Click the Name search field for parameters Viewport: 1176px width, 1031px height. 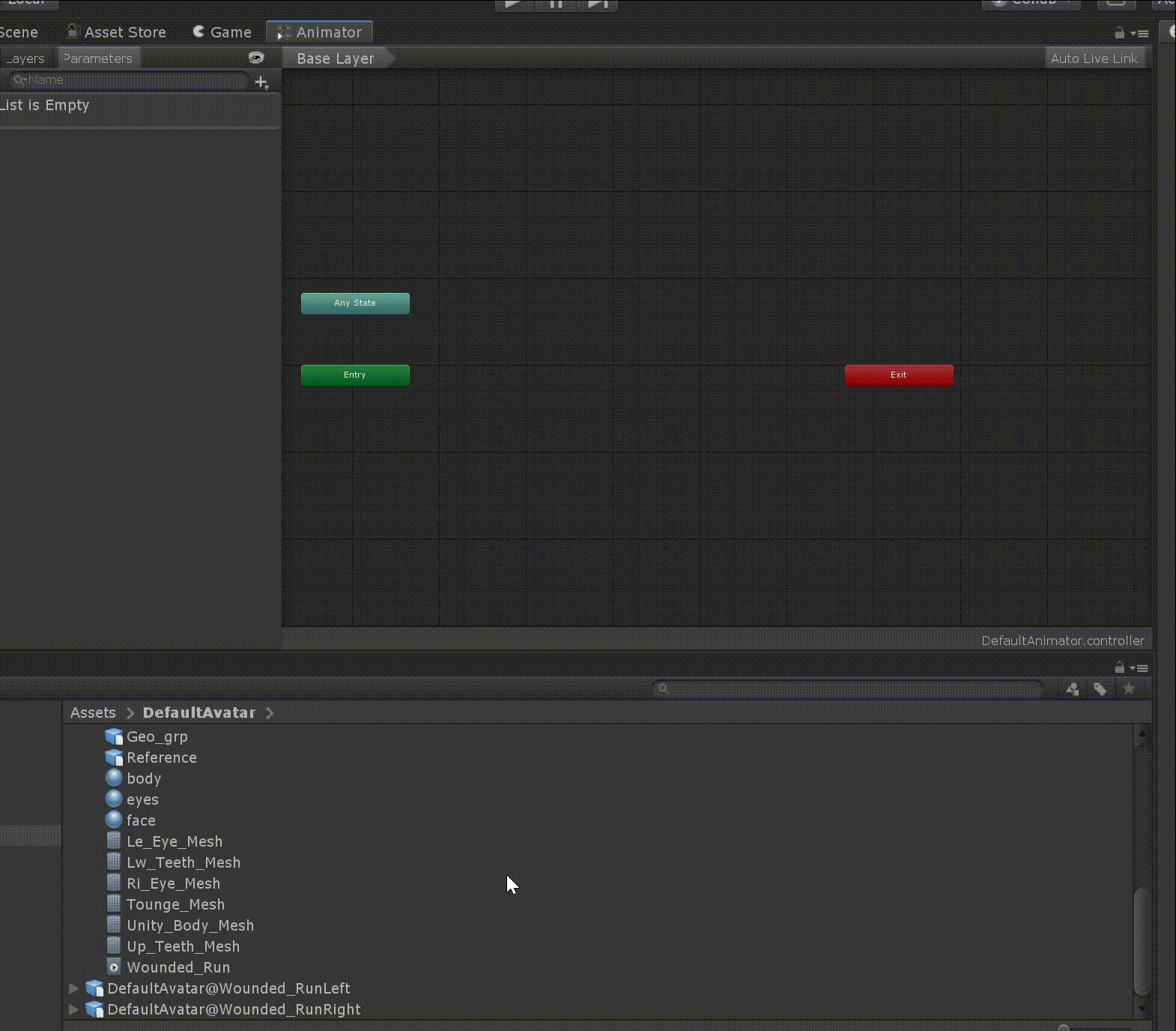point(128,80)
